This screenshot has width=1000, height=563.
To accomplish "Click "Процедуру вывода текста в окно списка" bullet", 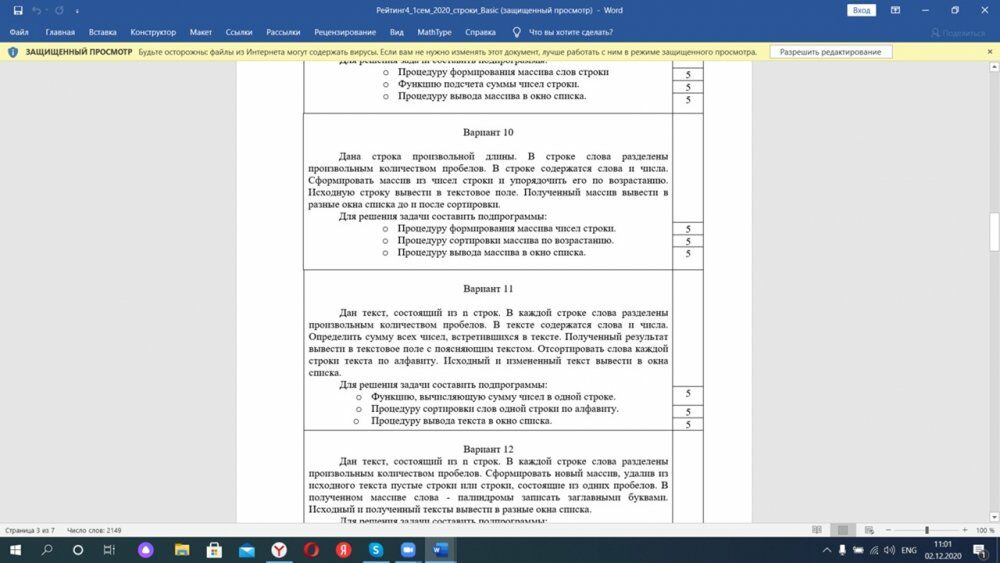I will coord(461,421).
